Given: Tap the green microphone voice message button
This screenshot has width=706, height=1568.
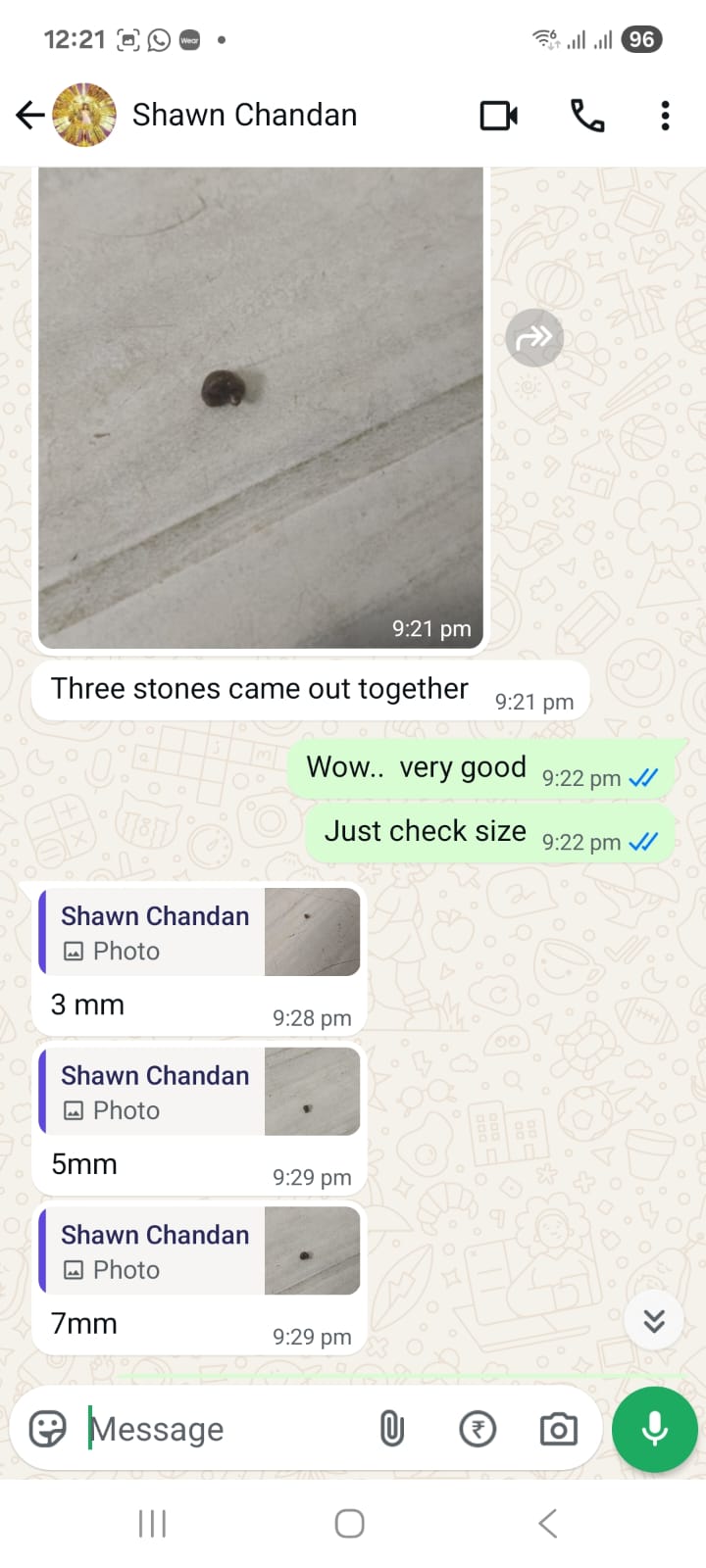Looking at the screenshot, I should click(x=655, y=1429).
